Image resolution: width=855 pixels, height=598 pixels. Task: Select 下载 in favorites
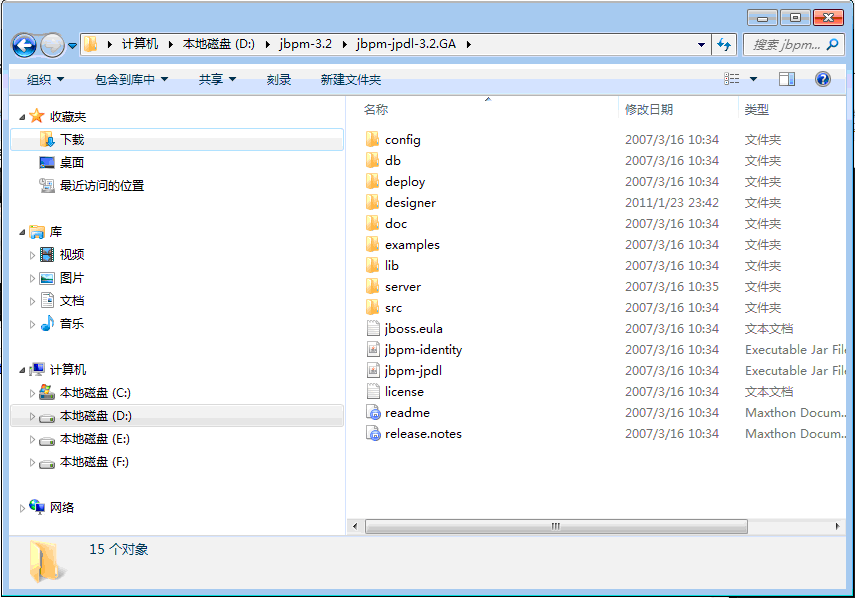click(x=177, y=140)
